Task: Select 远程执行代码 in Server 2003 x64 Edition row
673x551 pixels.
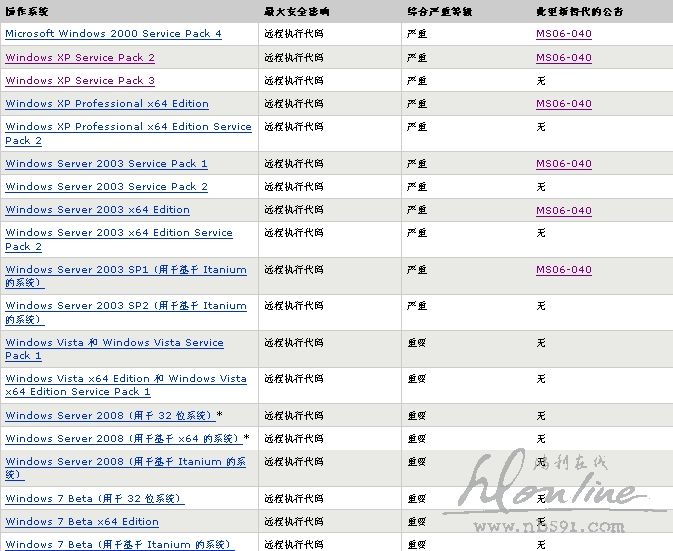Action: (294, 210)
